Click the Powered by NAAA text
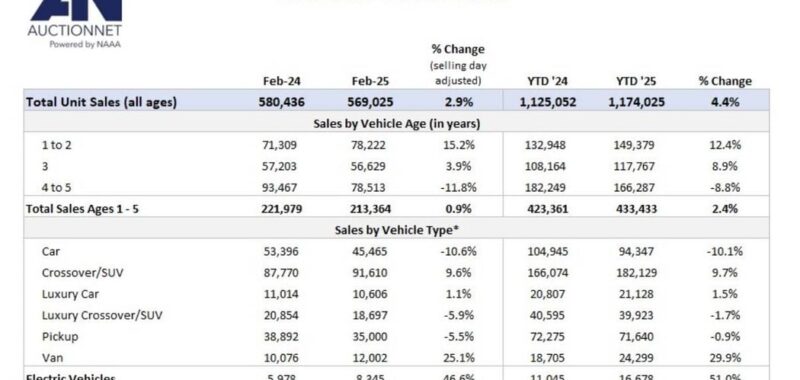 85,44
